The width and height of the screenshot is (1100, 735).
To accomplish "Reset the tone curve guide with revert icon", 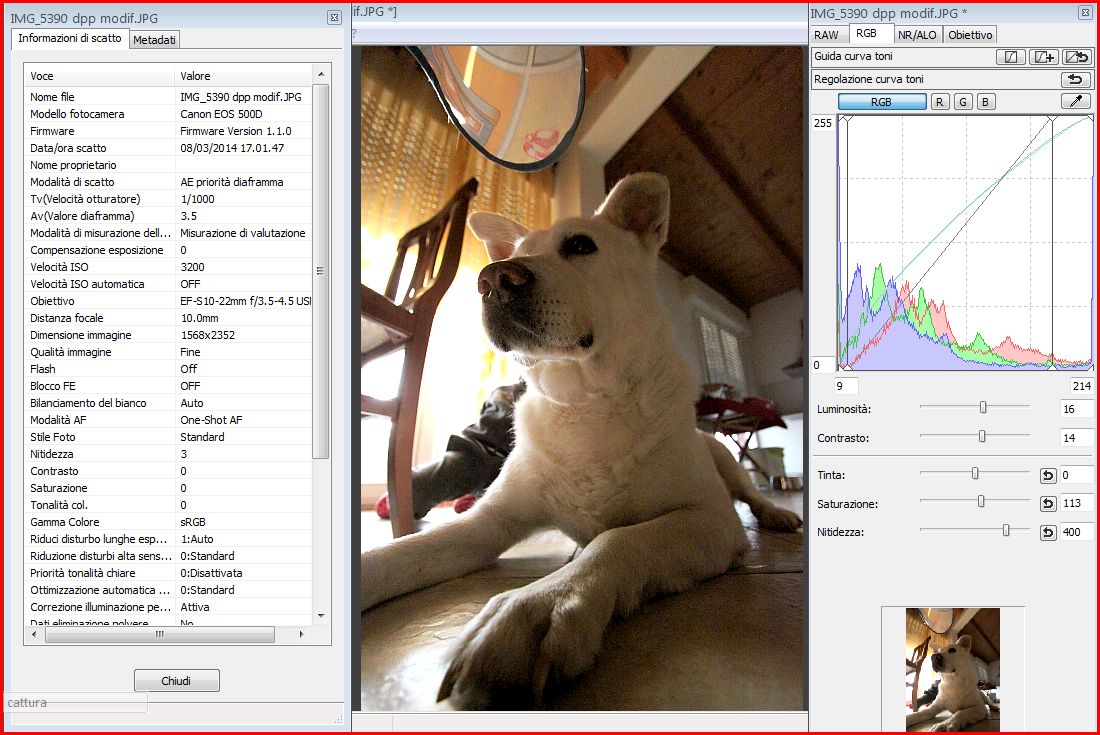I will click(x=1076, y=57).
